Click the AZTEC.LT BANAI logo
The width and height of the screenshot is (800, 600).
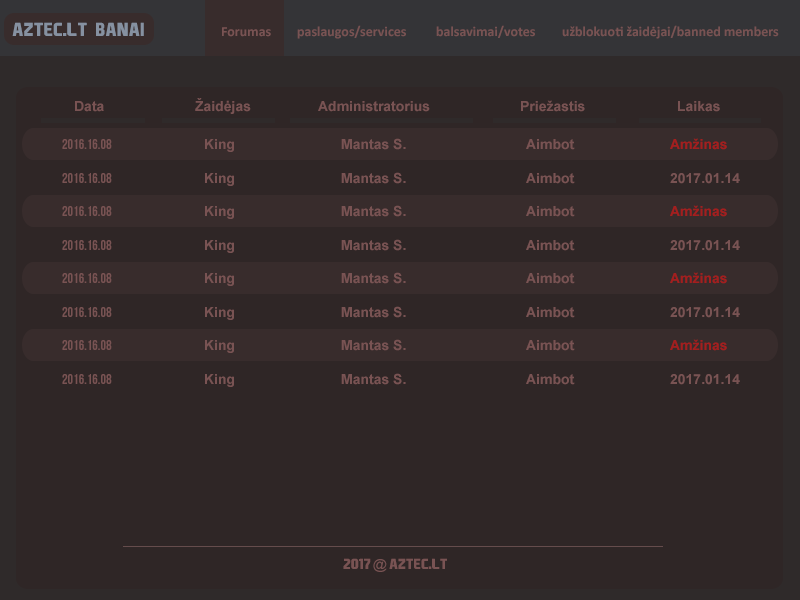[79, 30]
